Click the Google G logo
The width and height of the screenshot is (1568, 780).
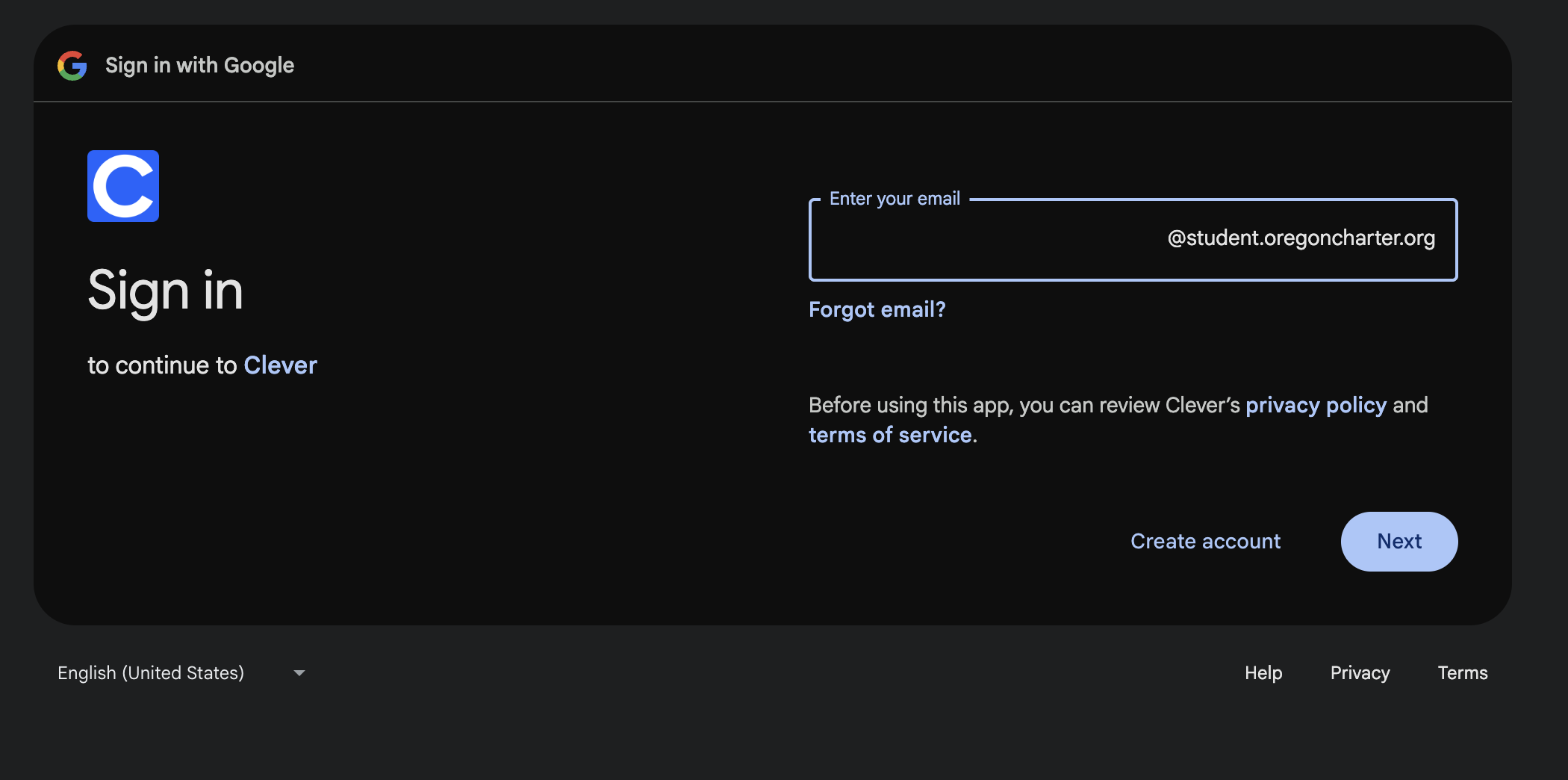click(x=72, y=66)
